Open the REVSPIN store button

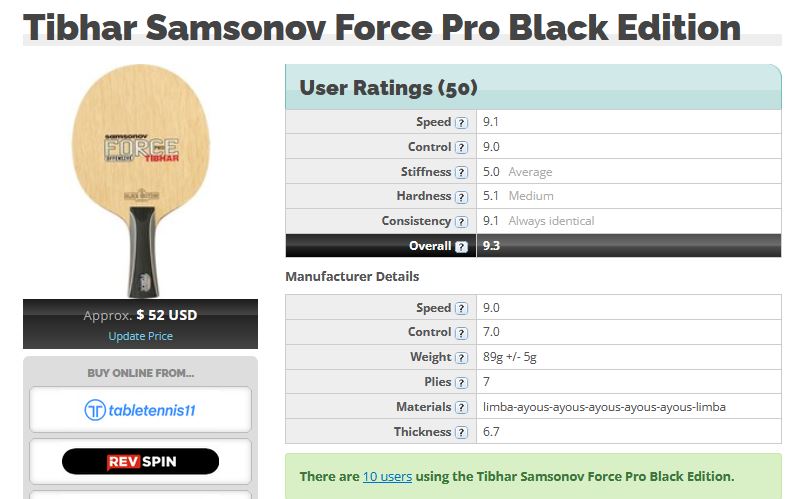pyautogui.click(x=140, y=461)
